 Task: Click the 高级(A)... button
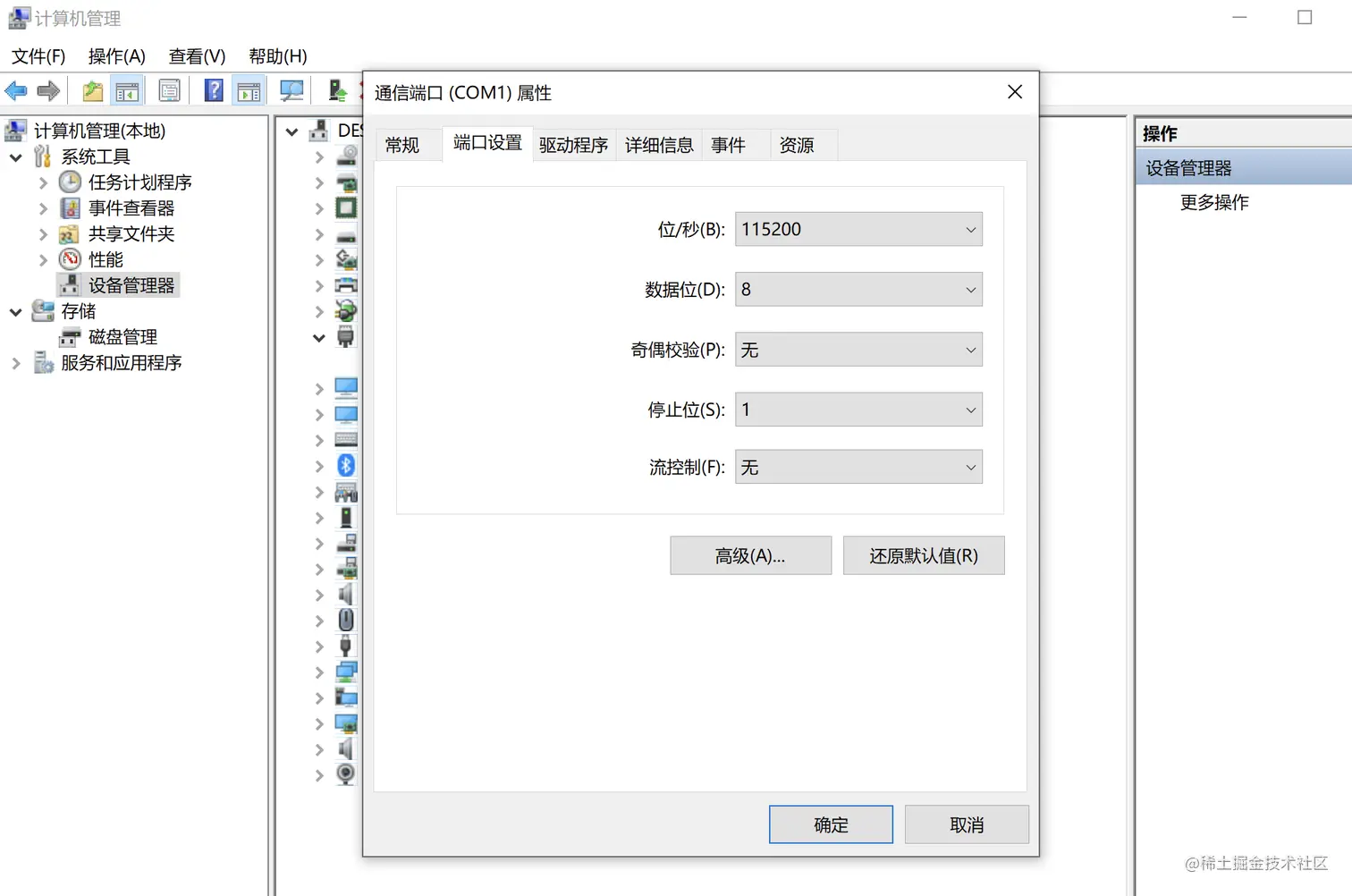click(x=750, y=555)
